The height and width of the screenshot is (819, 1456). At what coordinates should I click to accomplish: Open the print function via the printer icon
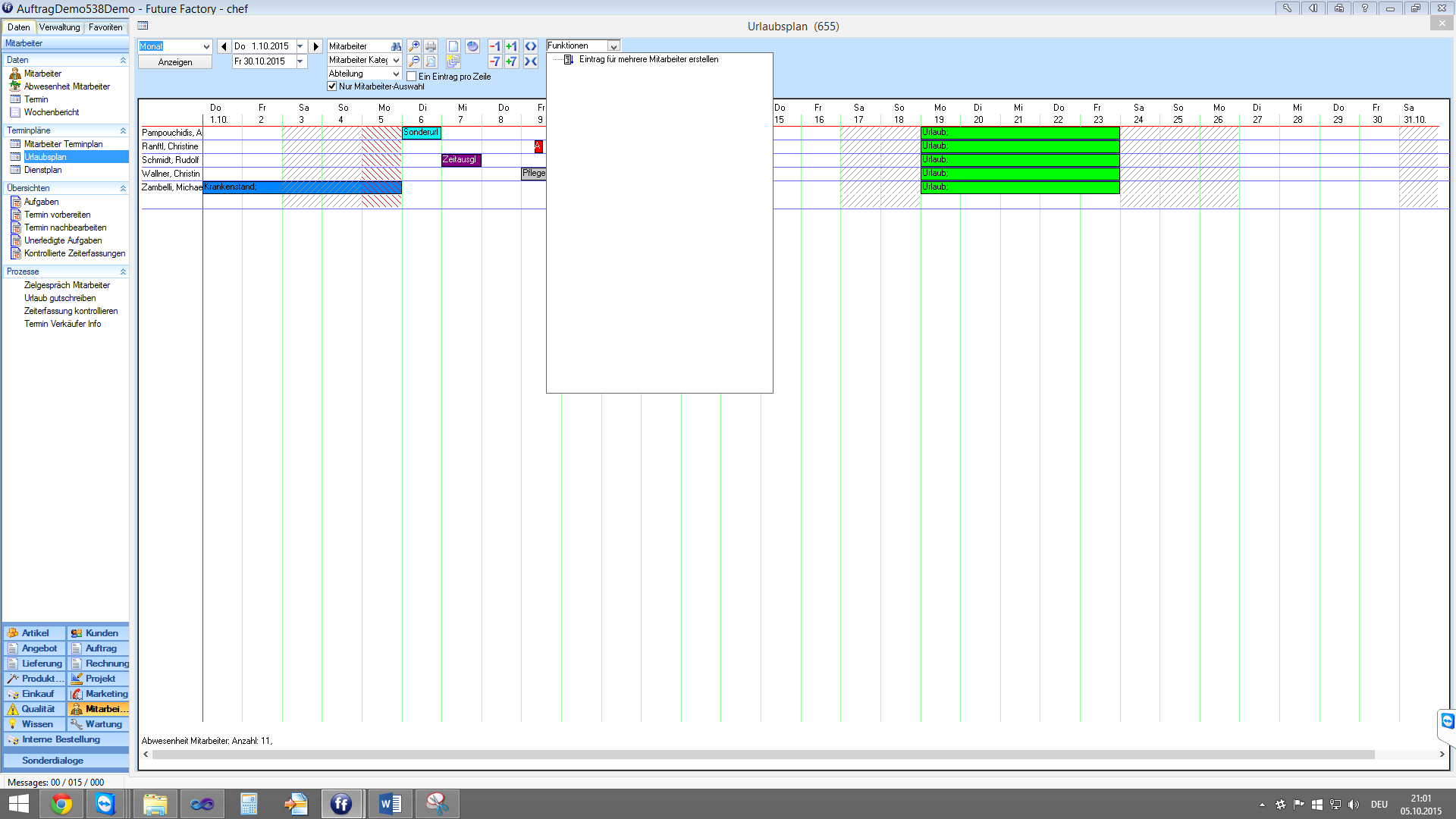point(431,46)
